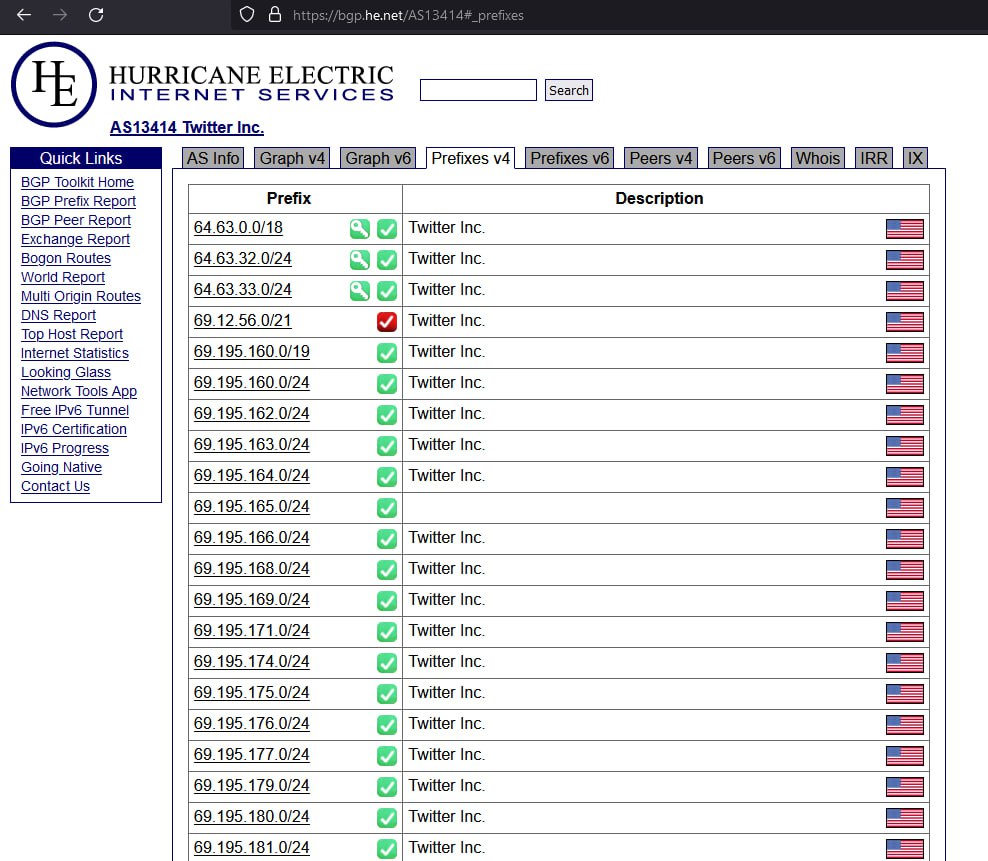Click US flag icon in 64.63.0.0/18 row

pos(905,228)
